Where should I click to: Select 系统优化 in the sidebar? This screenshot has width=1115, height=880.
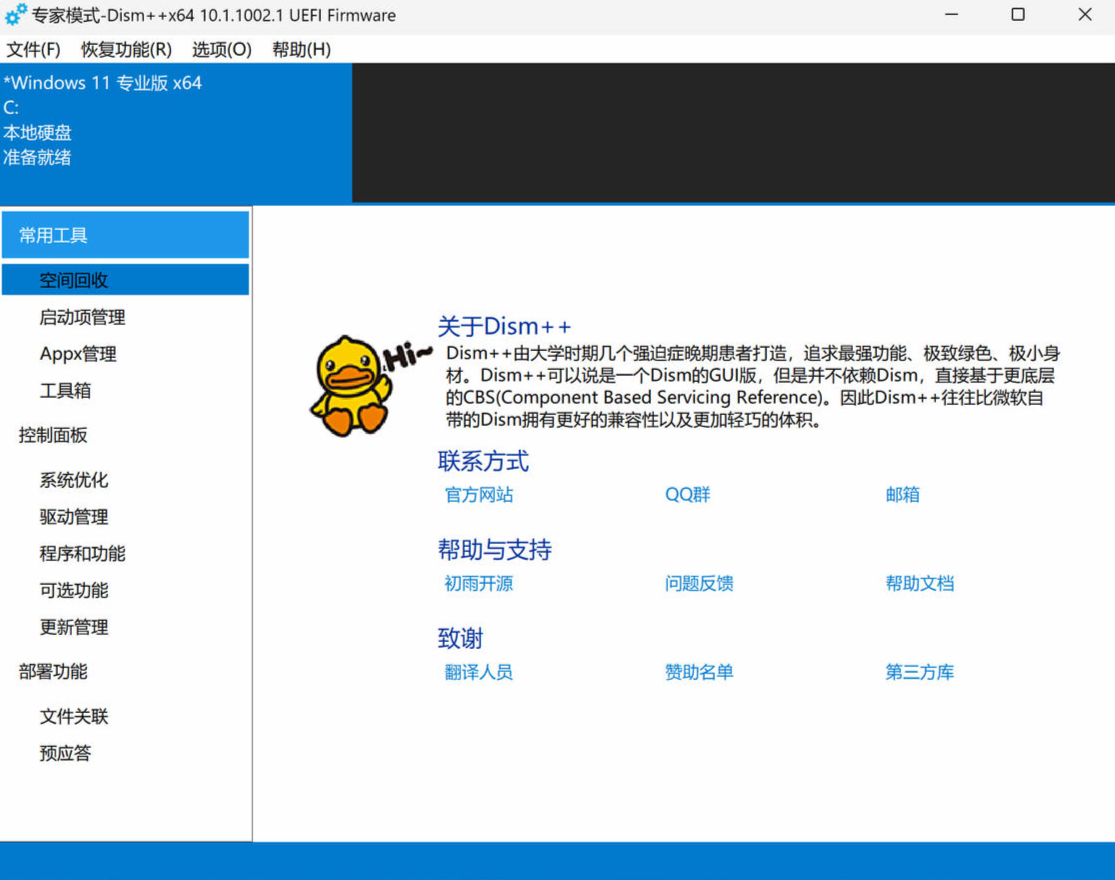pos(74,480)
